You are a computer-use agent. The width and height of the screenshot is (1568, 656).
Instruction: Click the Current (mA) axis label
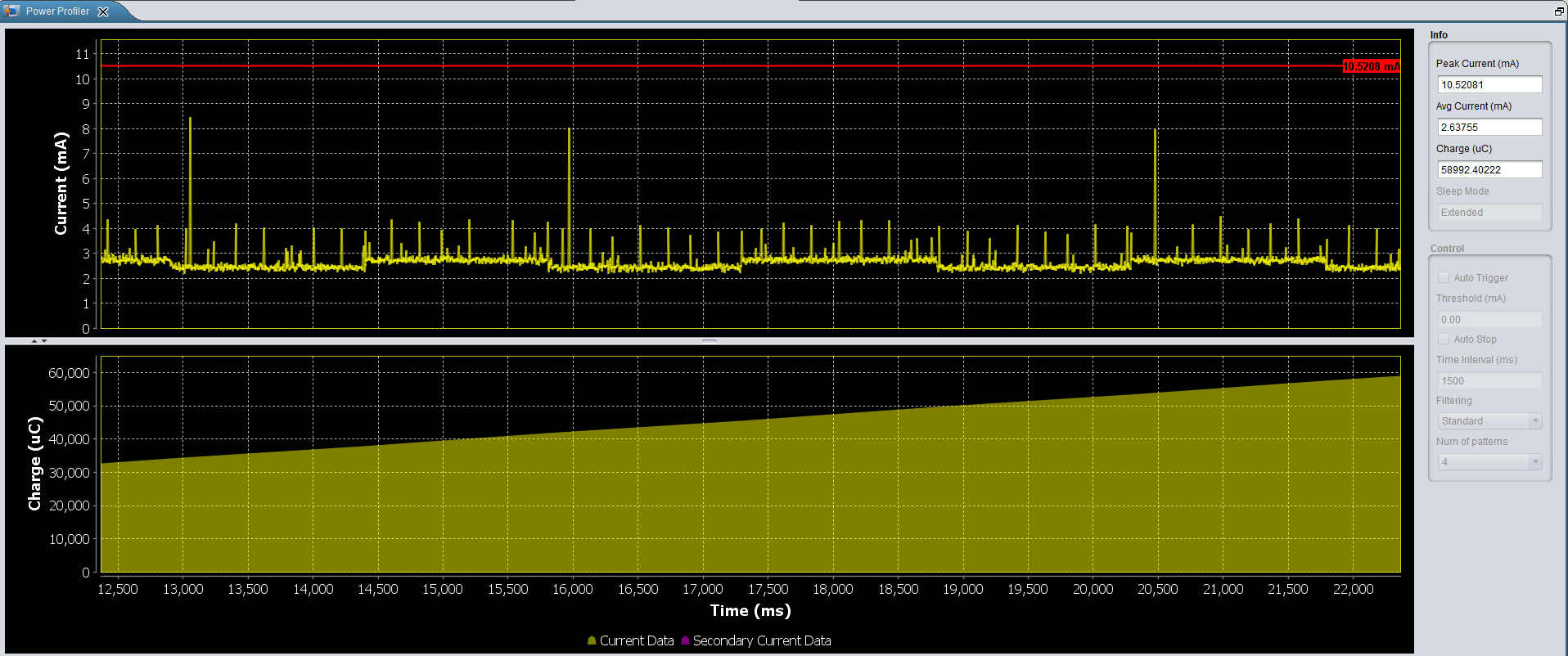coord(61,183)
